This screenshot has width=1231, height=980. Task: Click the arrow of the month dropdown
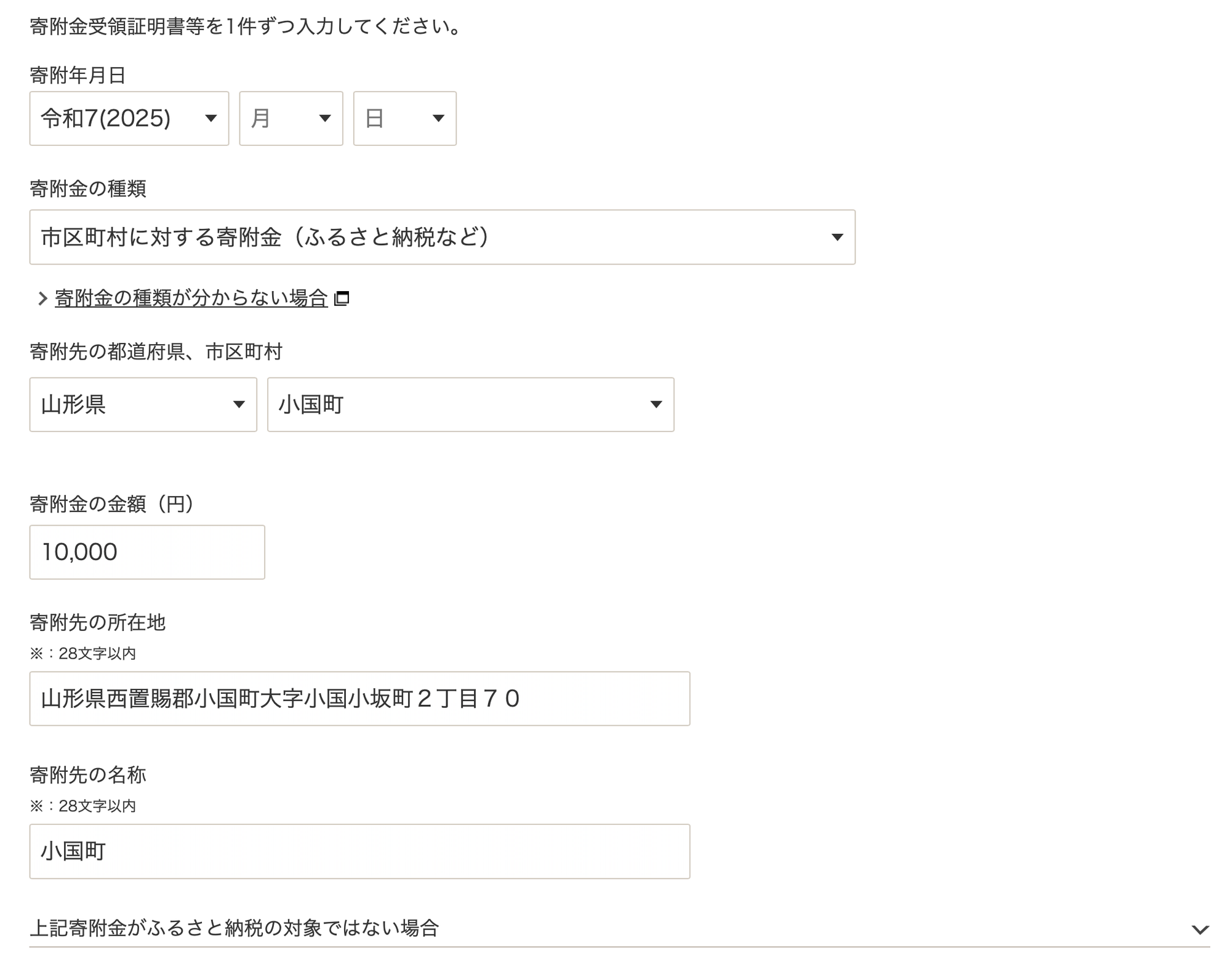tap(325, 118)
